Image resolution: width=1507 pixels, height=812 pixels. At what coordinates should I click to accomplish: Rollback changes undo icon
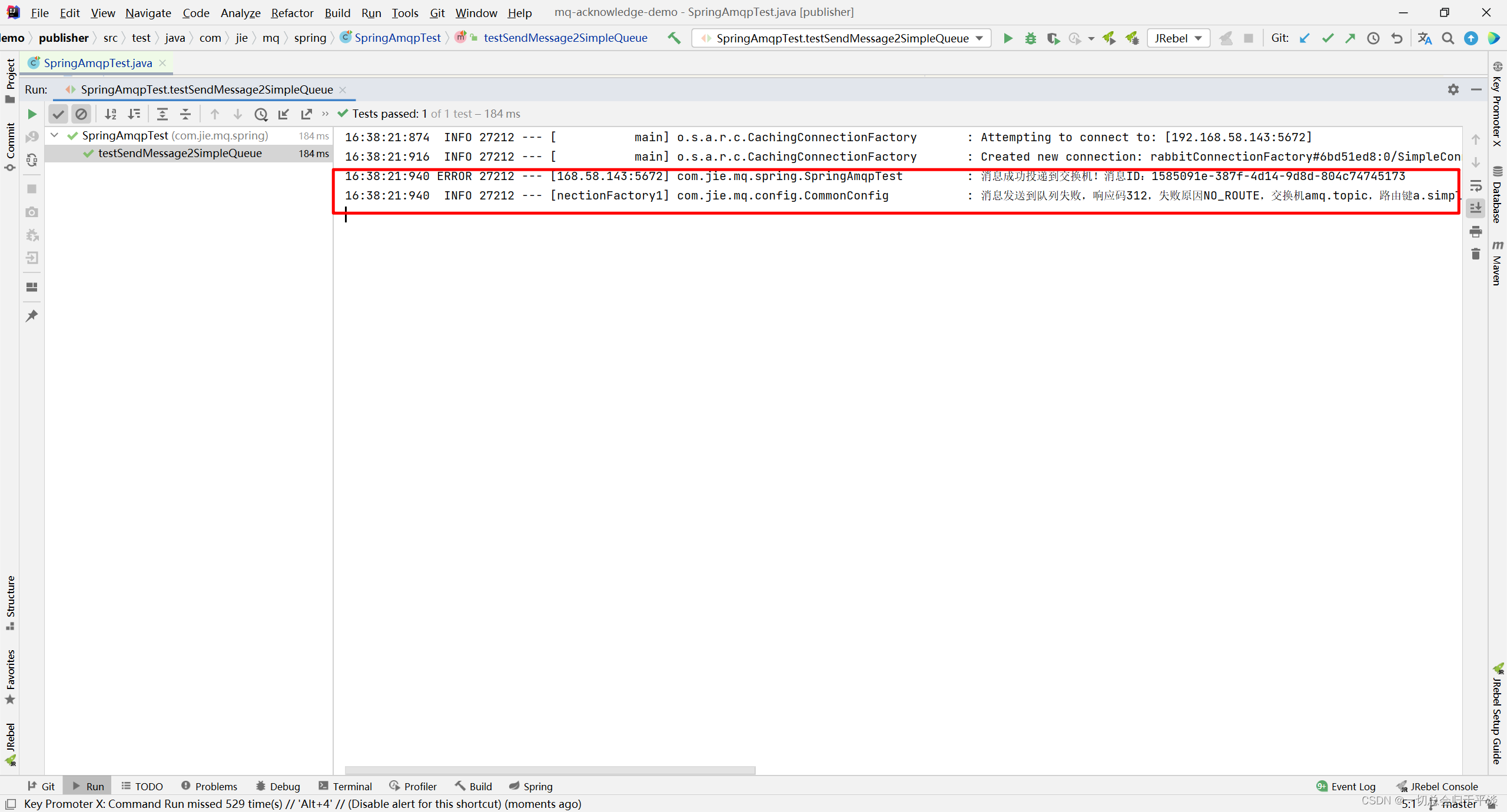click(1396, 38)
